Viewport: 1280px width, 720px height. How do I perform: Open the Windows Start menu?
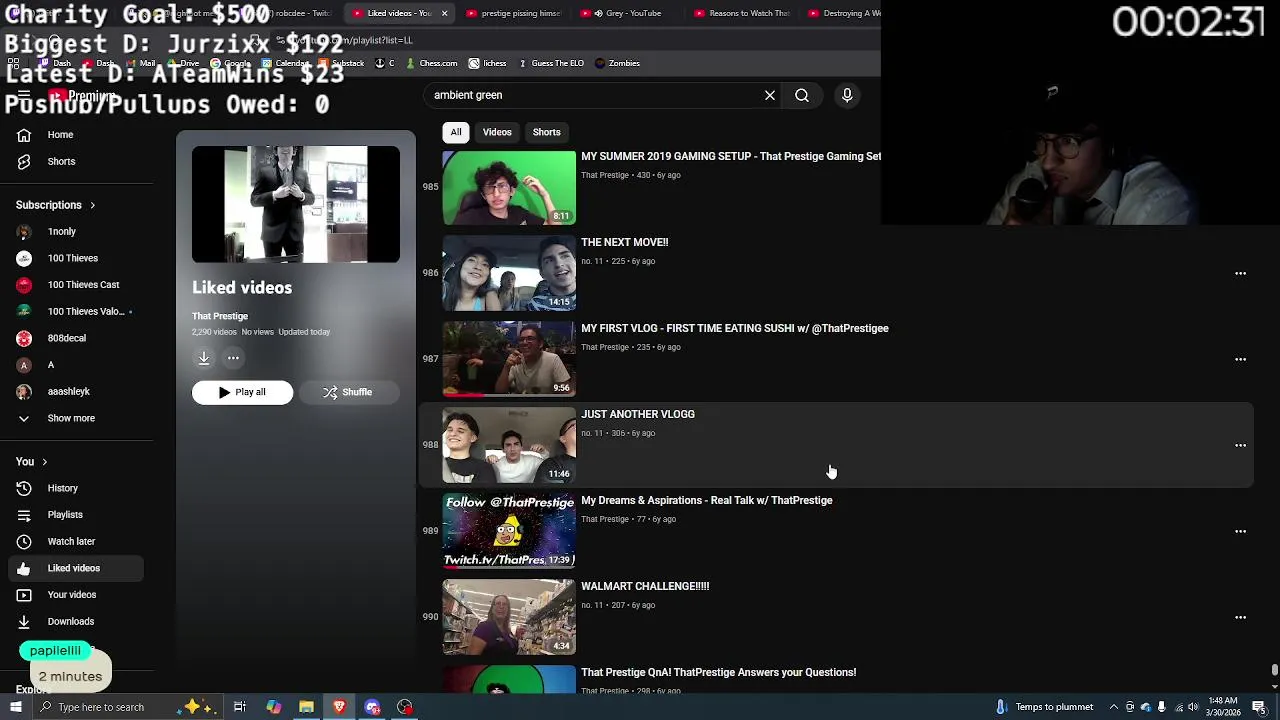pyautogui.click(x=15, y=707)
